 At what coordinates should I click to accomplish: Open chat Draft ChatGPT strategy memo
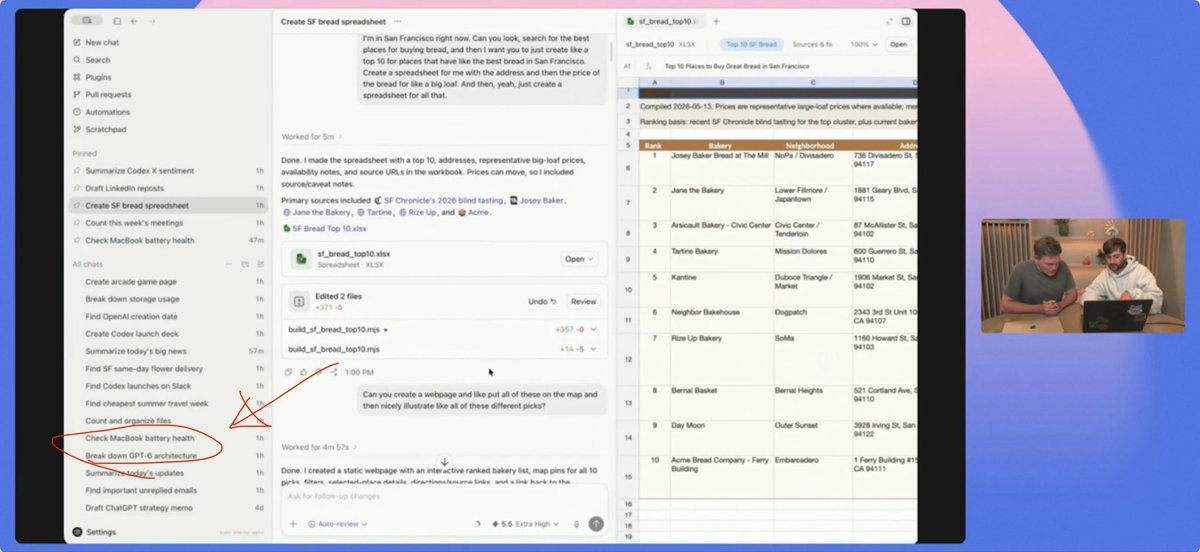169,508
